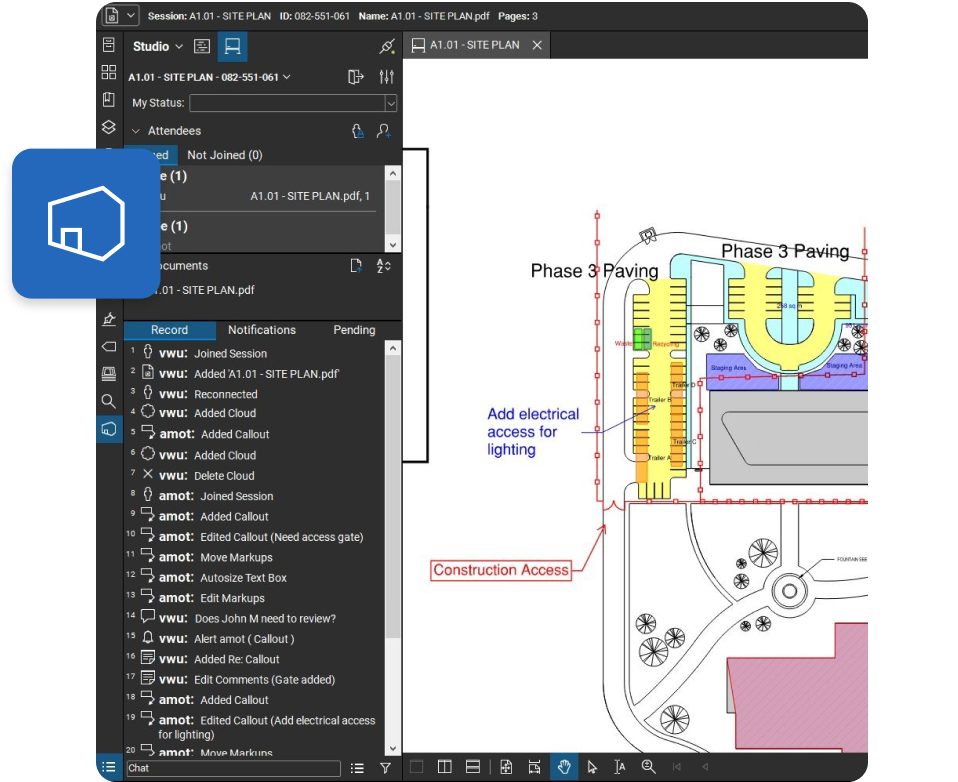Click the leave session icon
Screen dimensions: 958x782
click(356, 77)
